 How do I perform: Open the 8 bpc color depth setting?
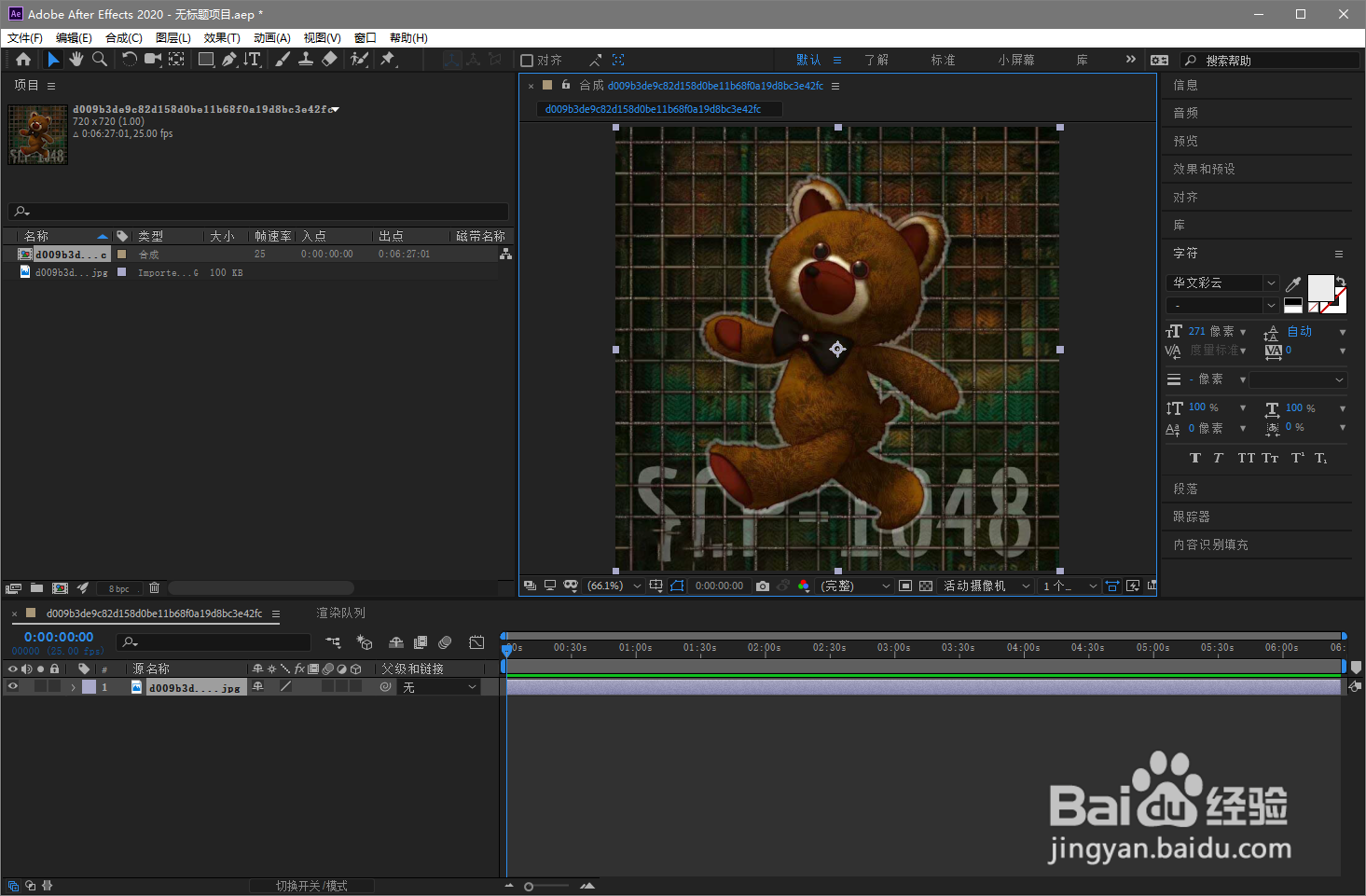click(x=119, y=588)
